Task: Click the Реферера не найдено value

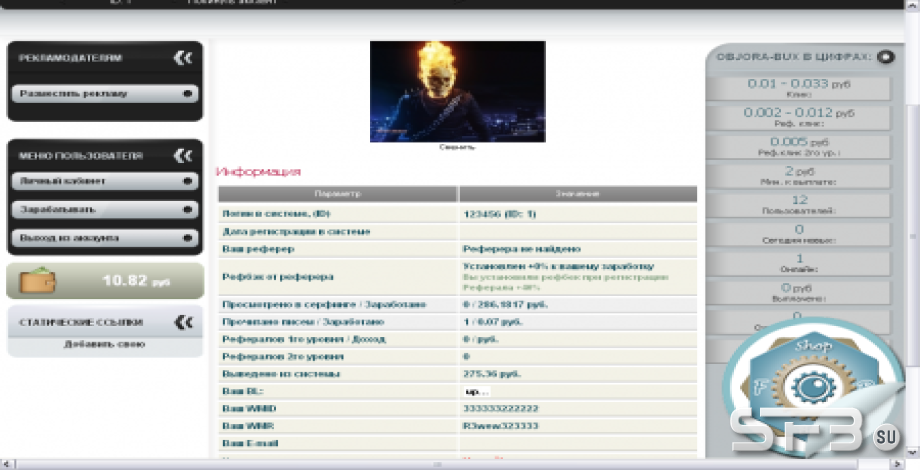Action: coord(522,249)
